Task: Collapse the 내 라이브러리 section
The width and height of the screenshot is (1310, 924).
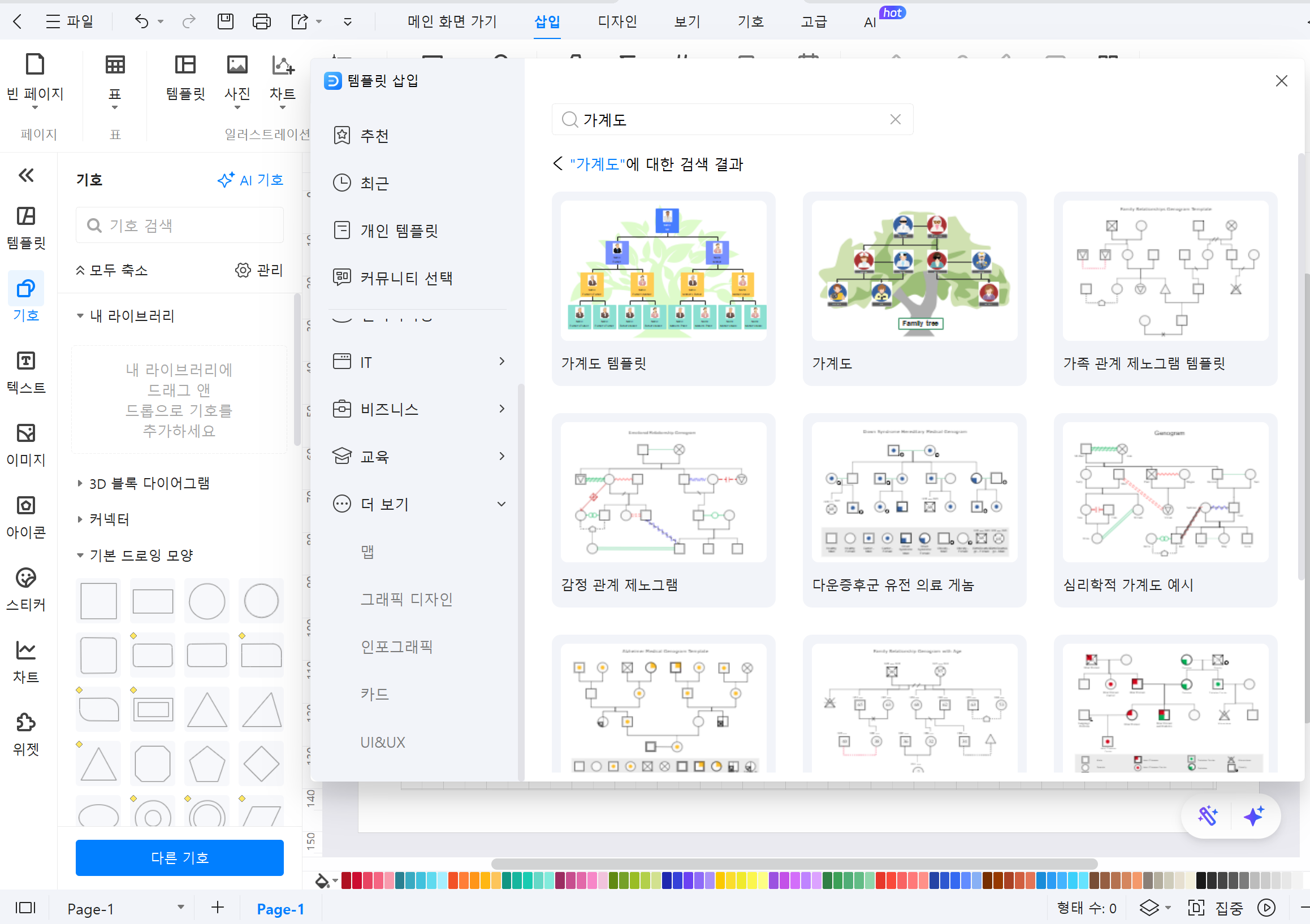Action: click(80, 315)
